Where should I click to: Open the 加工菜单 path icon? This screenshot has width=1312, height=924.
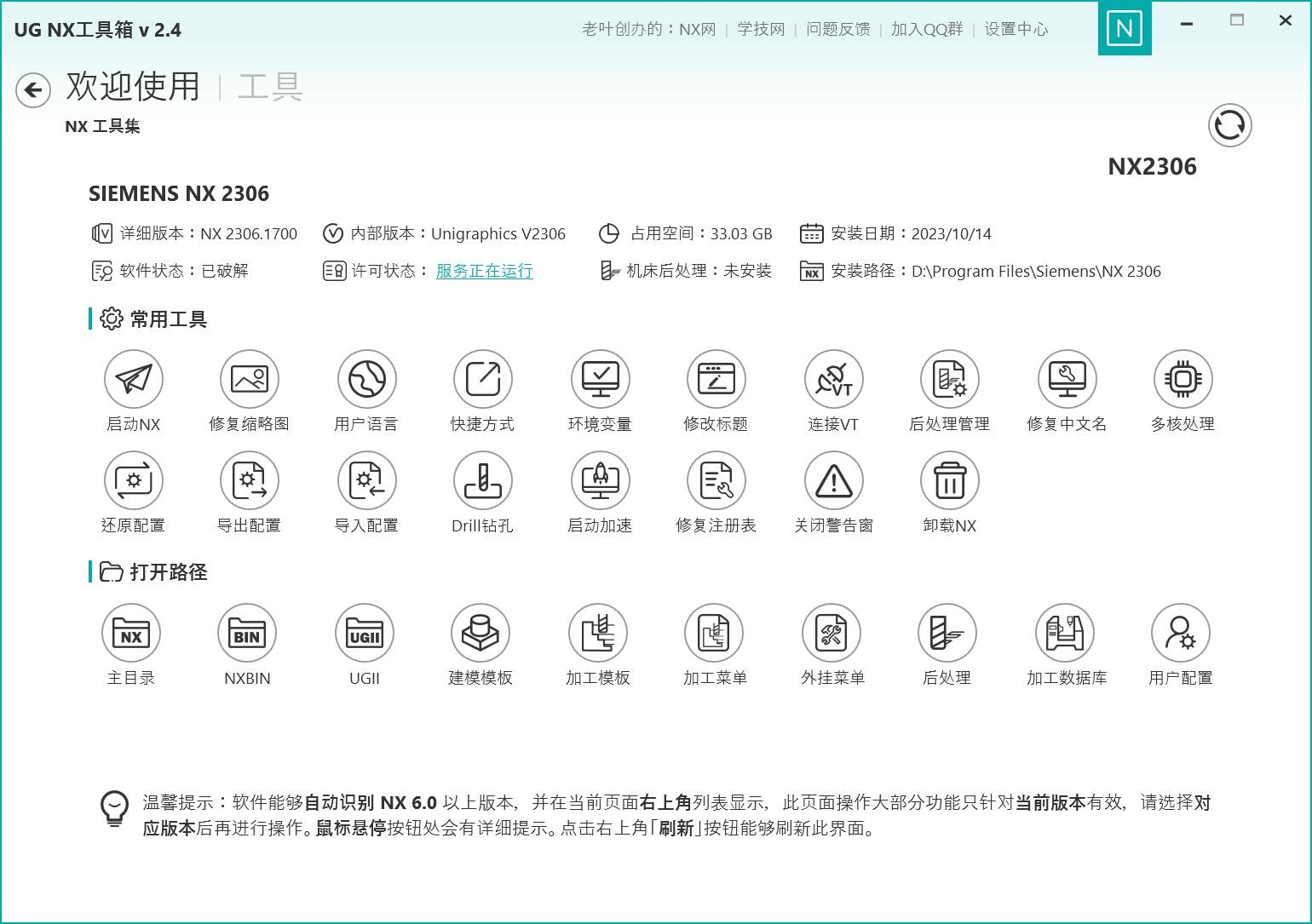pos(714,633)
